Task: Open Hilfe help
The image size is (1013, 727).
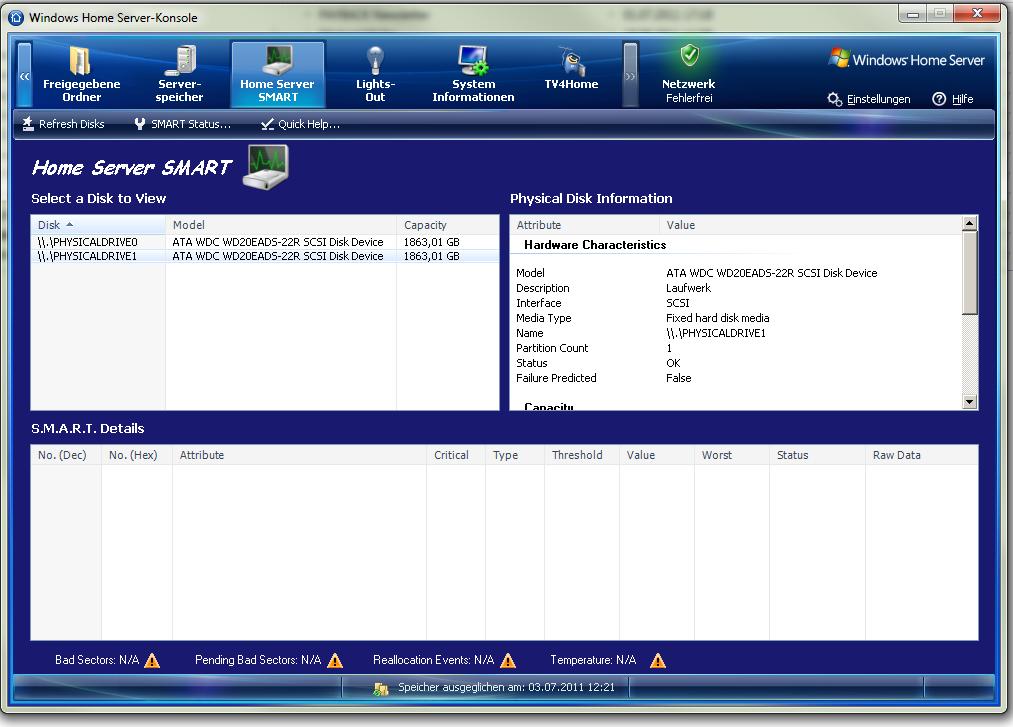Action: [953, 99]
